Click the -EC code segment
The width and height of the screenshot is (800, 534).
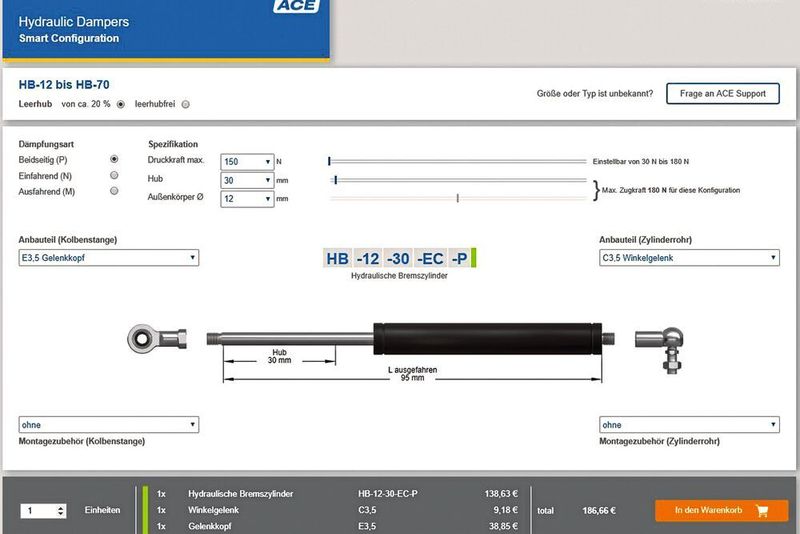point(430,259)
